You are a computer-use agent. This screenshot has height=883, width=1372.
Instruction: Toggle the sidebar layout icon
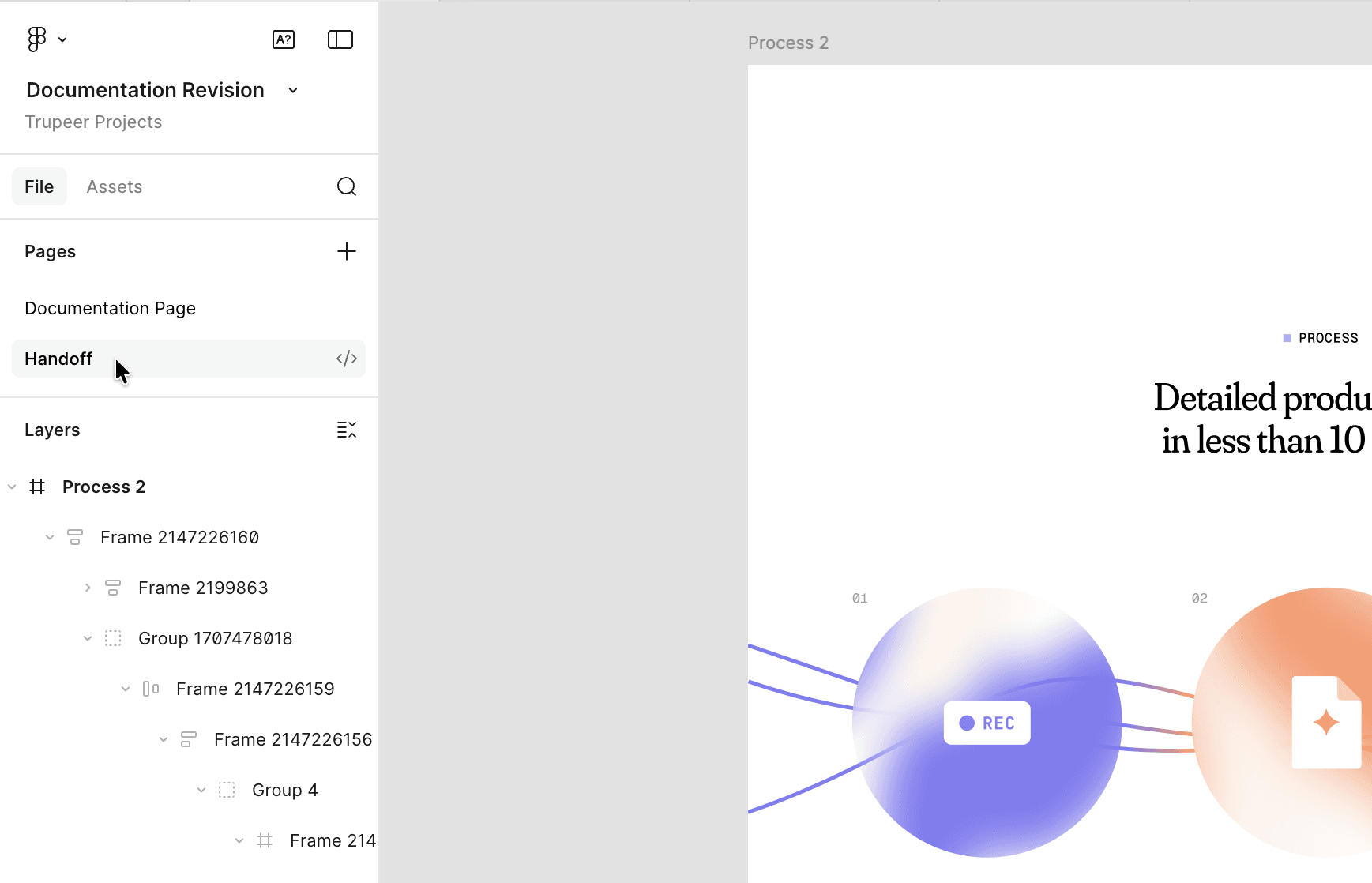pos(340,39)
